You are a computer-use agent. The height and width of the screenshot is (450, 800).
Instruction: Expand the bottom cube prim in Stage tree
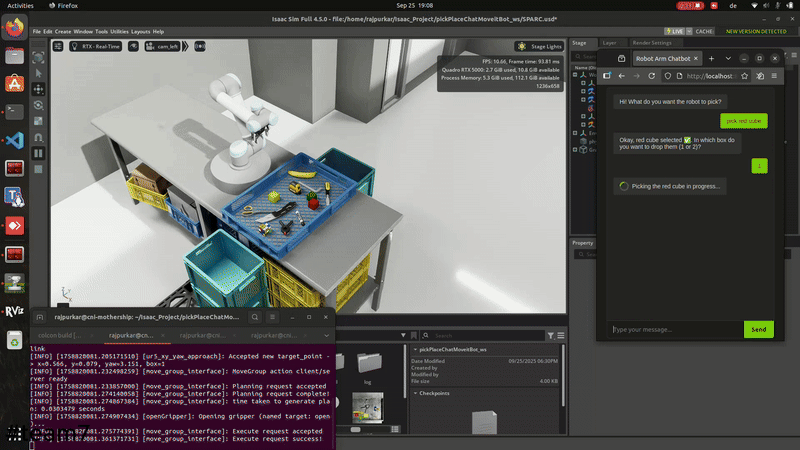coord(575,150)
